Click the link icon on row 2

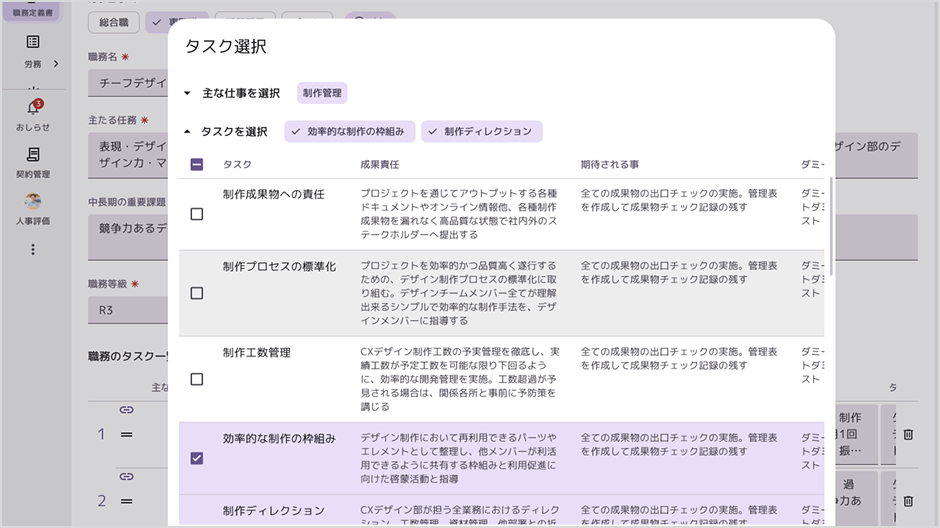click(126, 477)
